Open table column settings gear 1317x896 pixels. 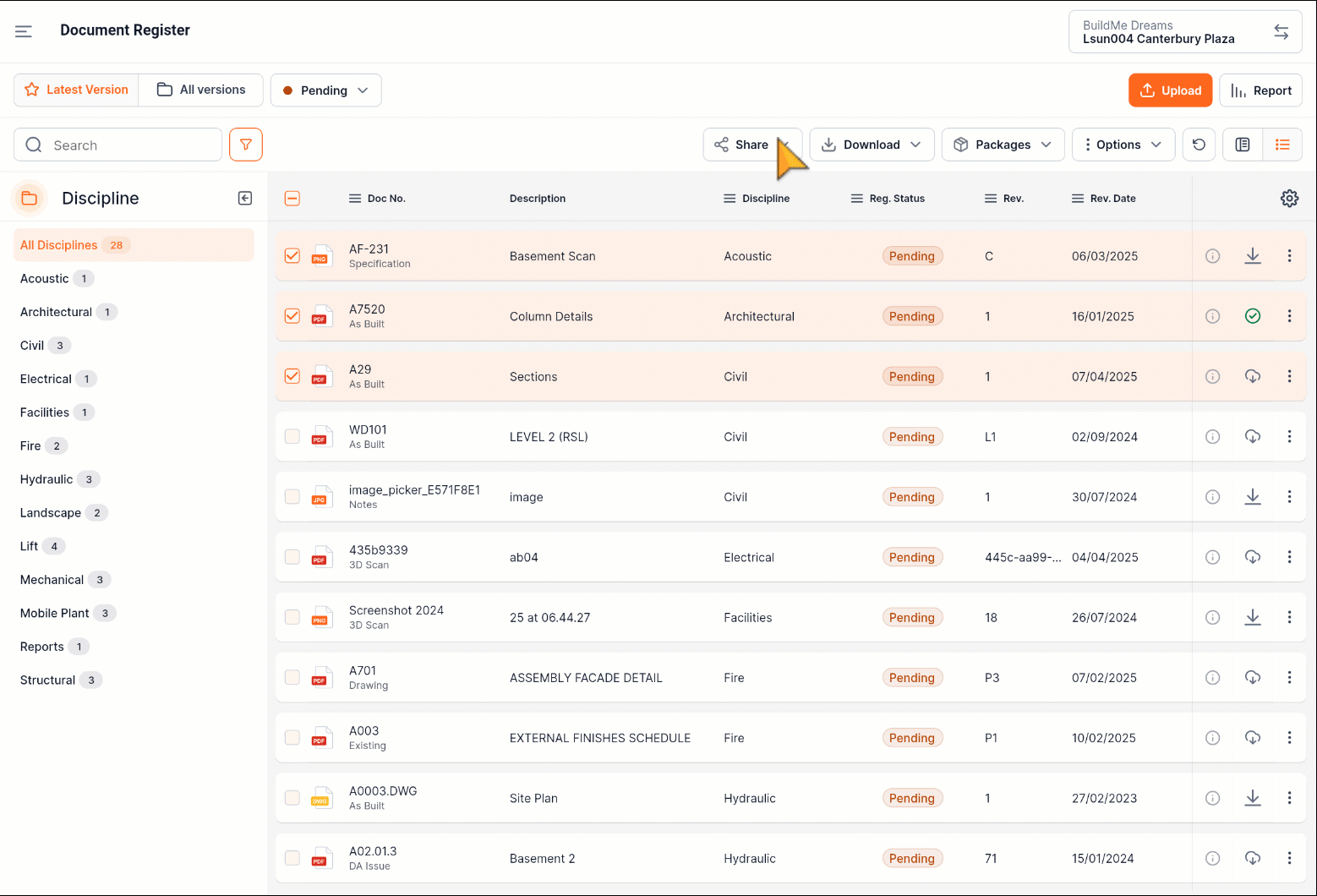[x=1289, y=199]
